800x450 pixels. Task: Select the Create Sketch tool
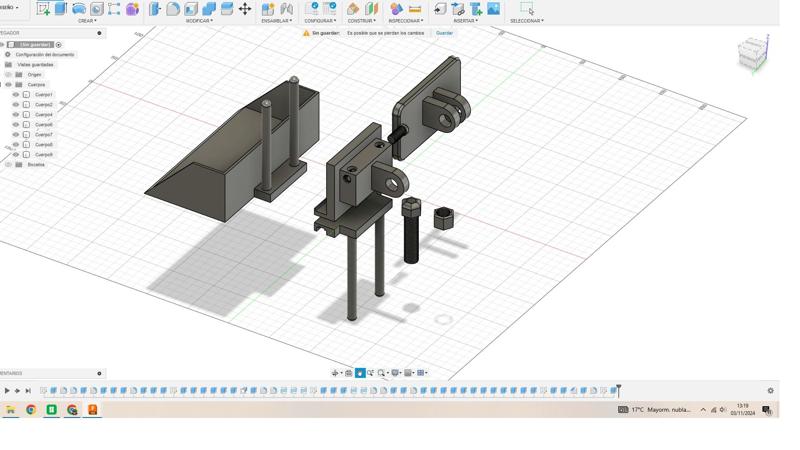click(x=43, y=8)
